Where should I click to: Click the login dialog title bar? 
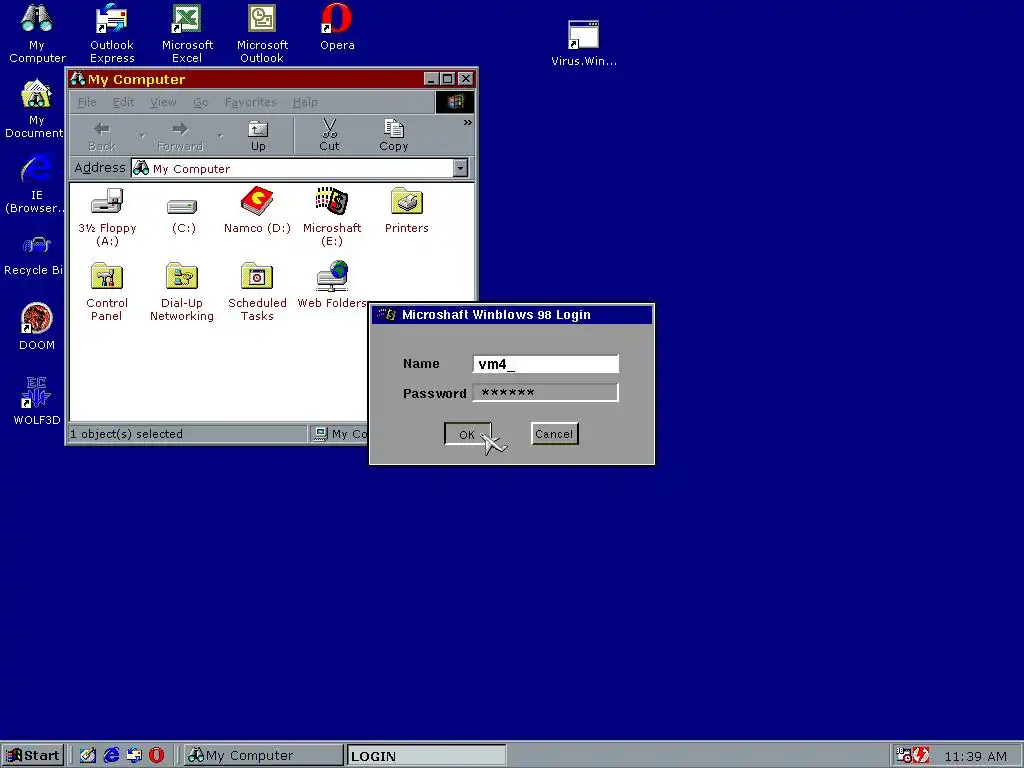tap(512, 315)
